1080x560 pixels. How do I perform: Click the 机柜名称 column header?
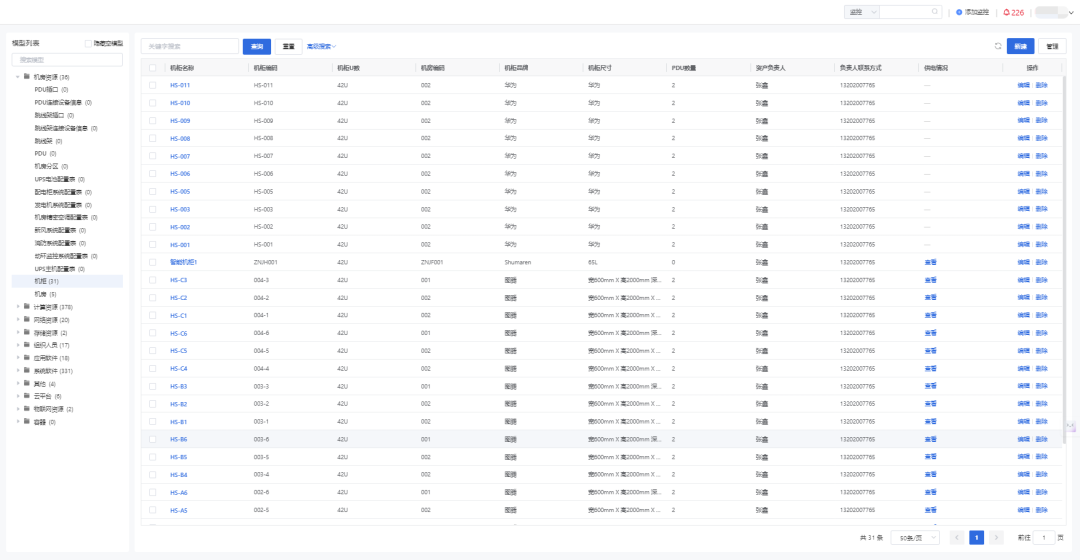tap(182, 68)
